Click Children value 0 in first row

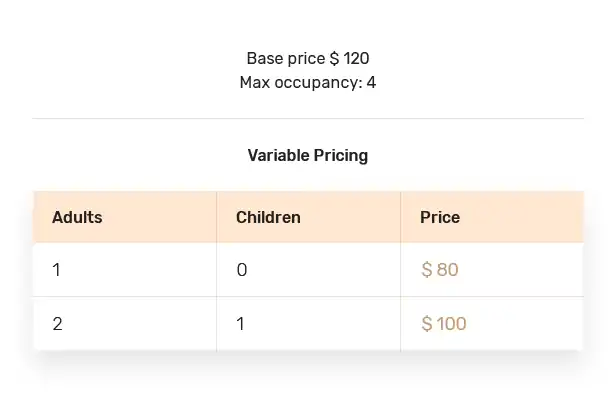click(x=242, y=270)
